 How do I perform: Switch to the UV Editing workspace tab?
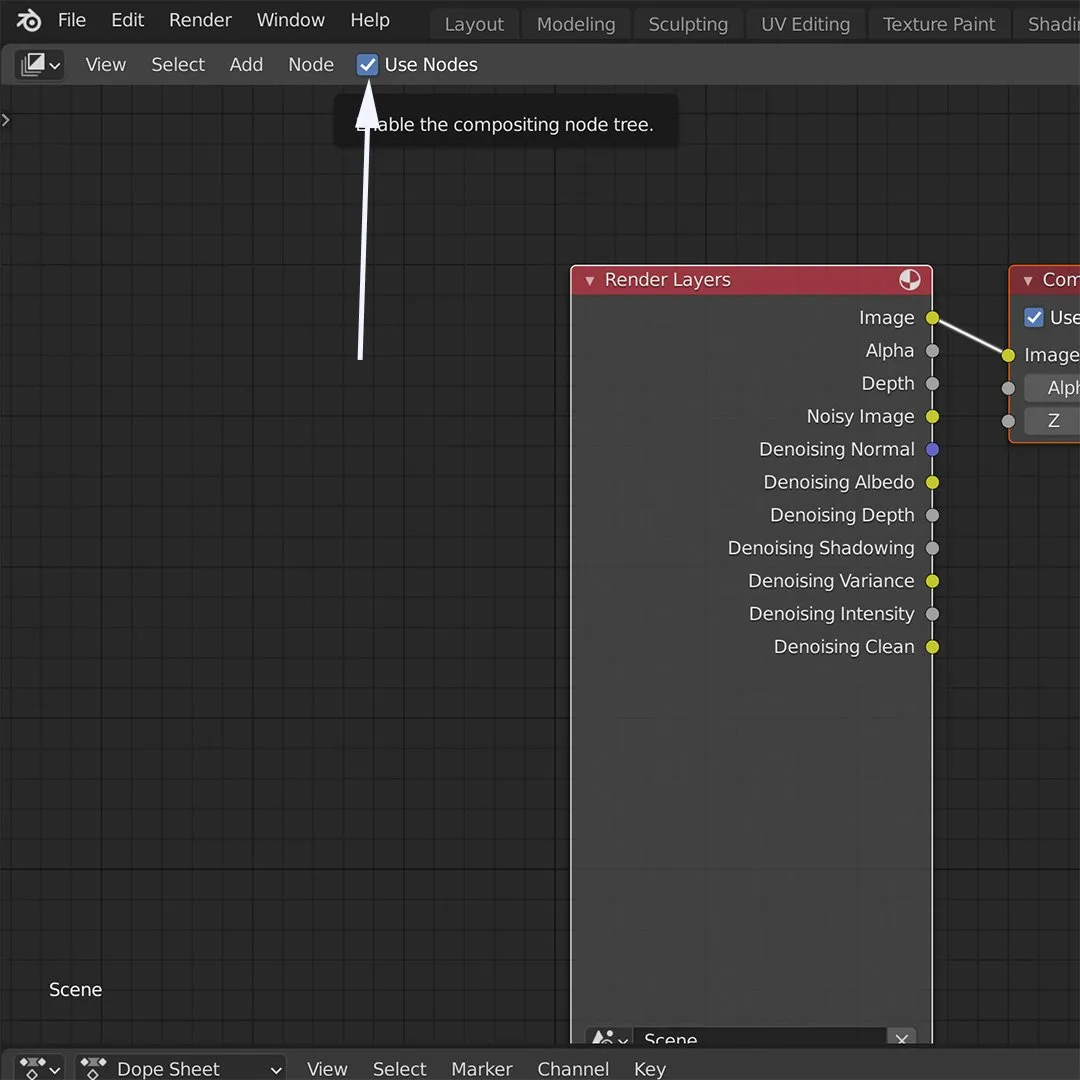[805, 24]
